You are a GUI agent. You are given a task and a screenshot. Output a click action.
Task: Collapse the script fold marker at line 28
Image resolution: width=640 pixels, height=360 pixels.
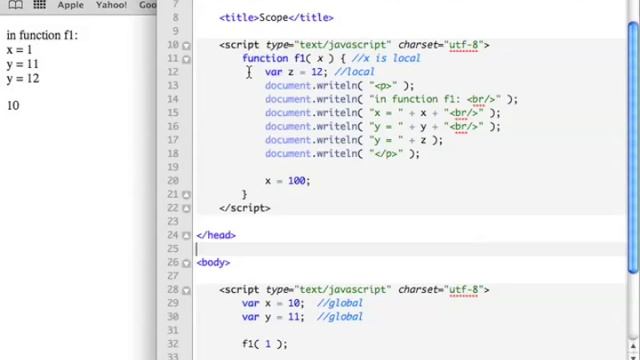[186, 291]
